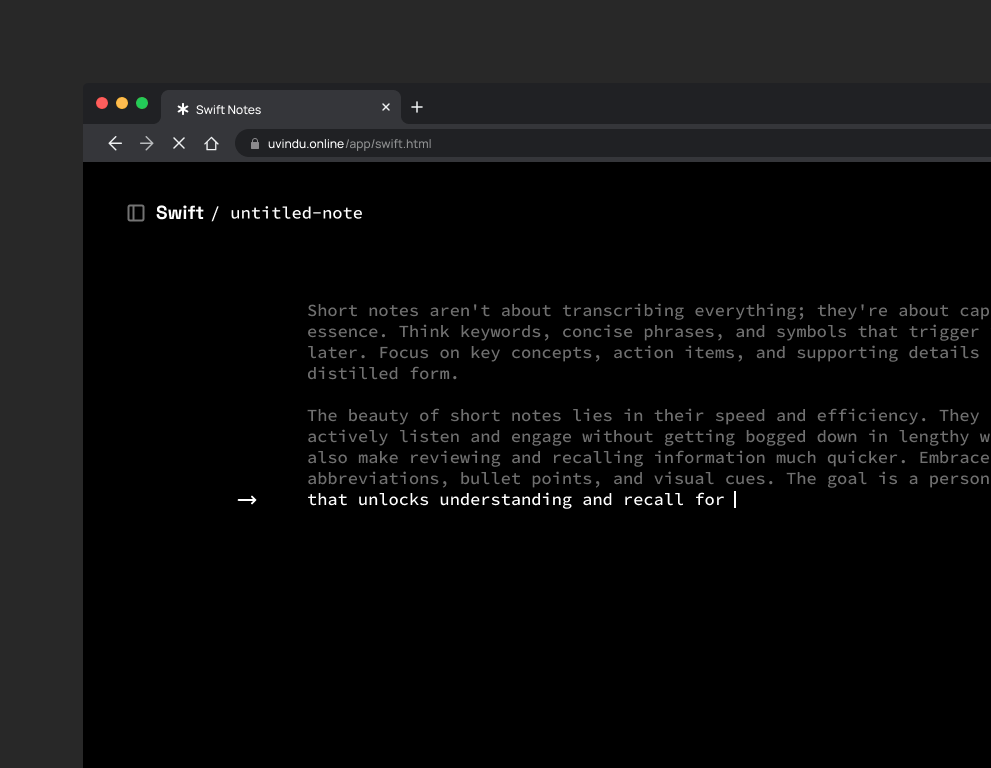The height and width of the screenshot is (768, 991).
Task: Click the arrow marker beside current line
Action: pos(247,500)
